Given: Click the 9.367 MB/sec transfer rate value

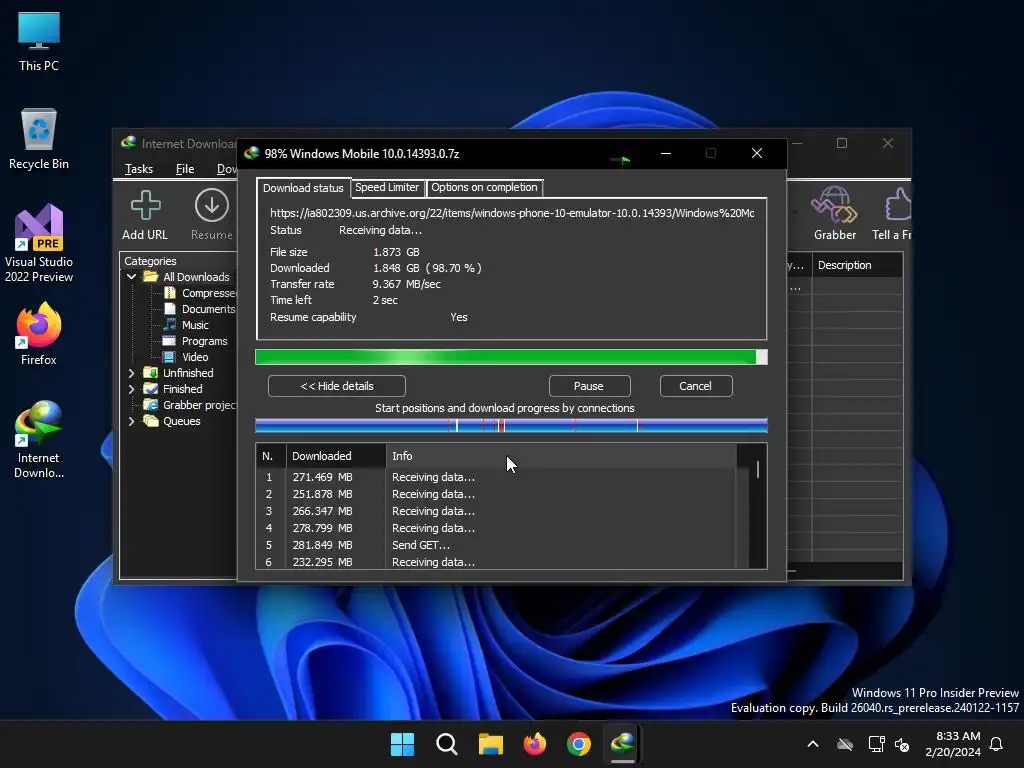Looking at the screenshot, I should (x=406, y=284).
